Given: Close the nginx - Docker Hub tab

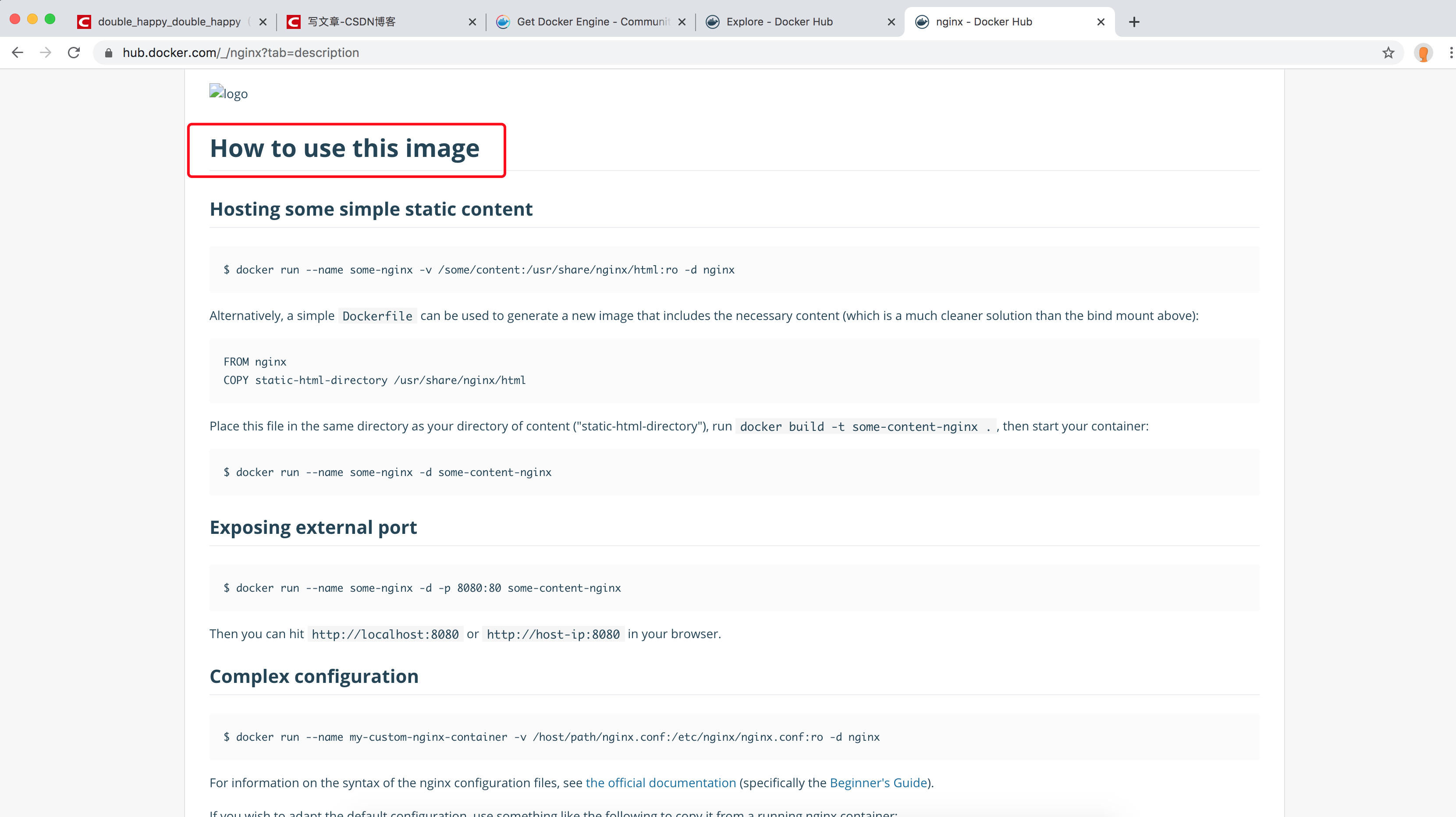Looking at the screenshot, I should point(1101,22).
